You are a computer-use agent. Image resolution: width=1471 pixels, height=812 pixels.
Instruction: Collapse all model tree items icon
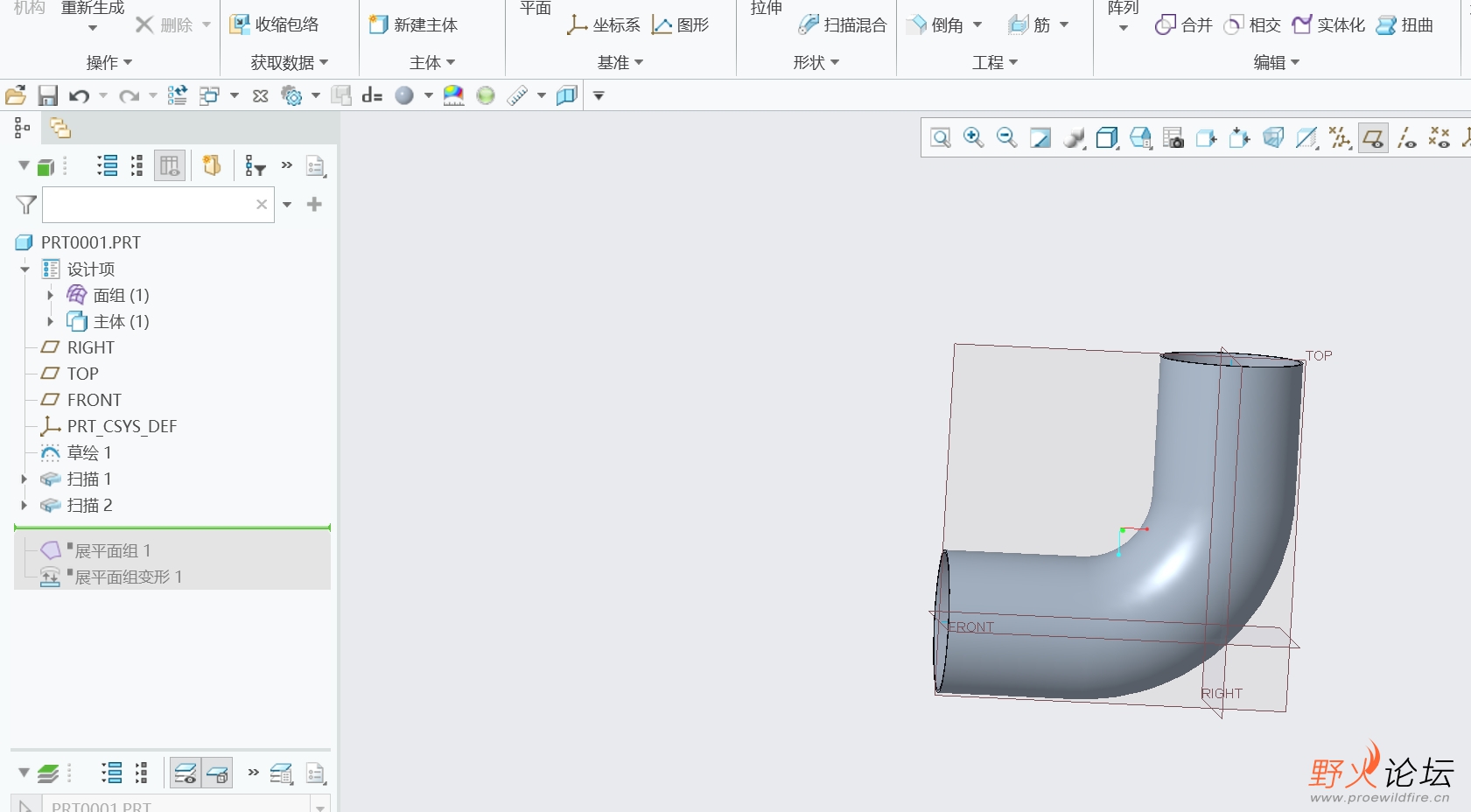137,165
